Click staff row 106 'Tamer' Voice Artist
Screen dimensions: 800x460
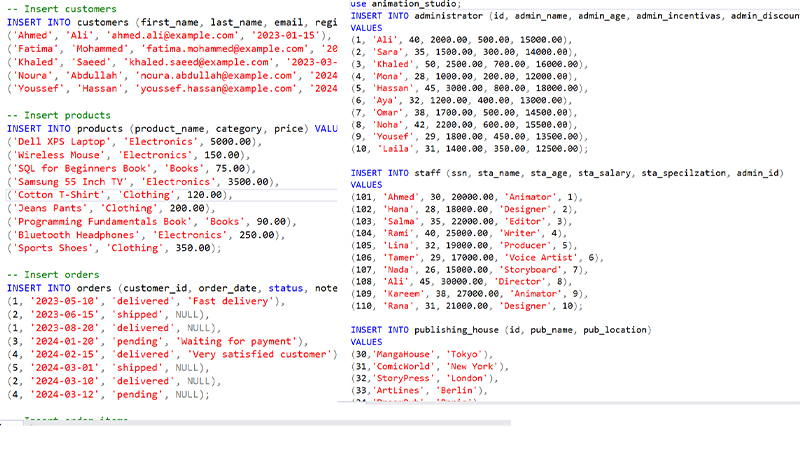[477, 258]
